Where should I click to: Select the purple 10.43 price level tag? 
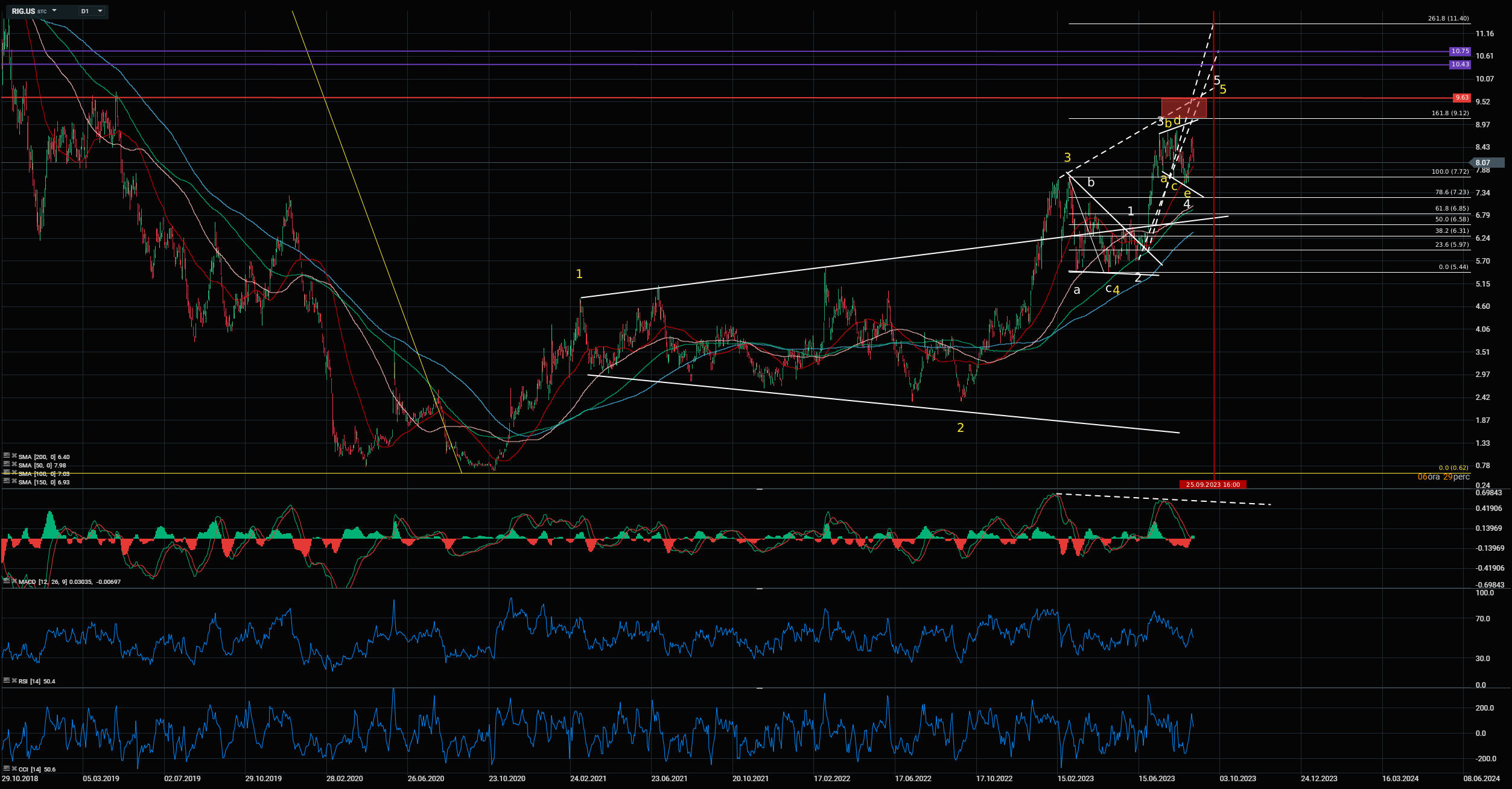pyautogui.click(x=1460, y=65)
